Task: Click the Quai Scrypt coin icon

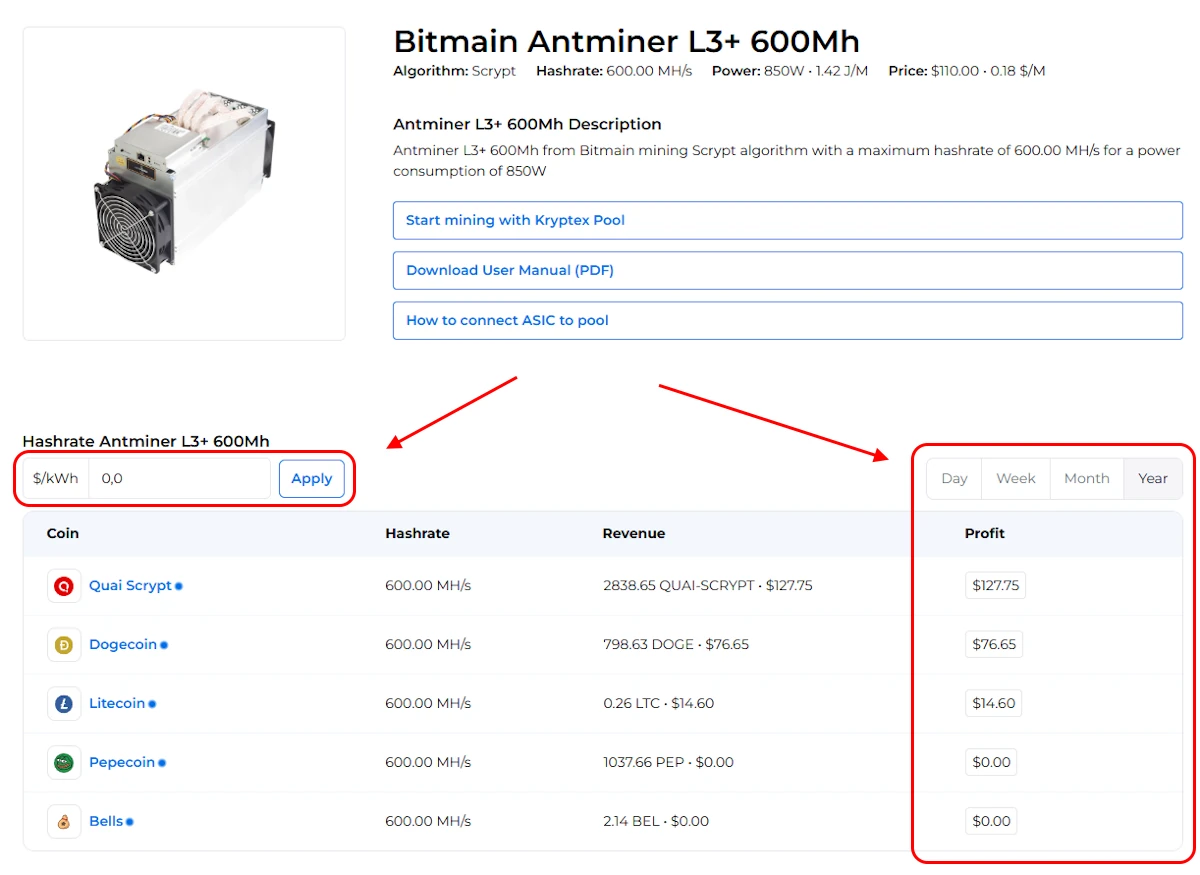Action: point(64,586)
